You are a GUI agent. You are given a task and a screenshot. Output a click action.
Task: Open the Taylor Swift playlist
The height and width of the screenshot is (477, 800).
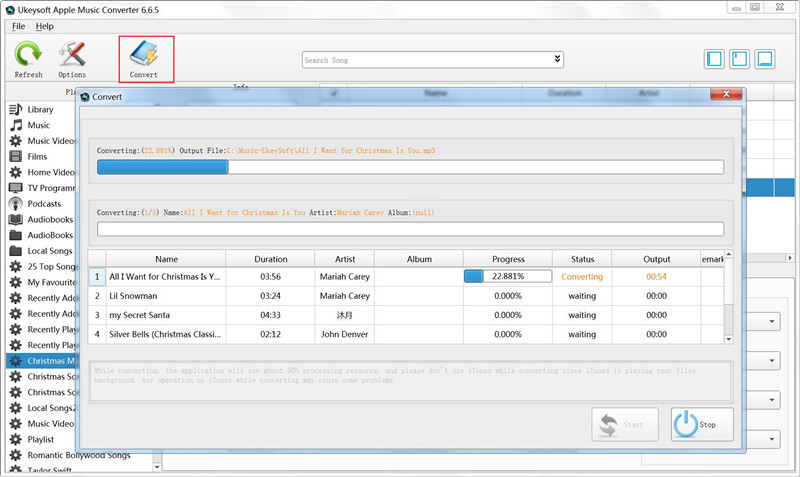coord(49,470)
